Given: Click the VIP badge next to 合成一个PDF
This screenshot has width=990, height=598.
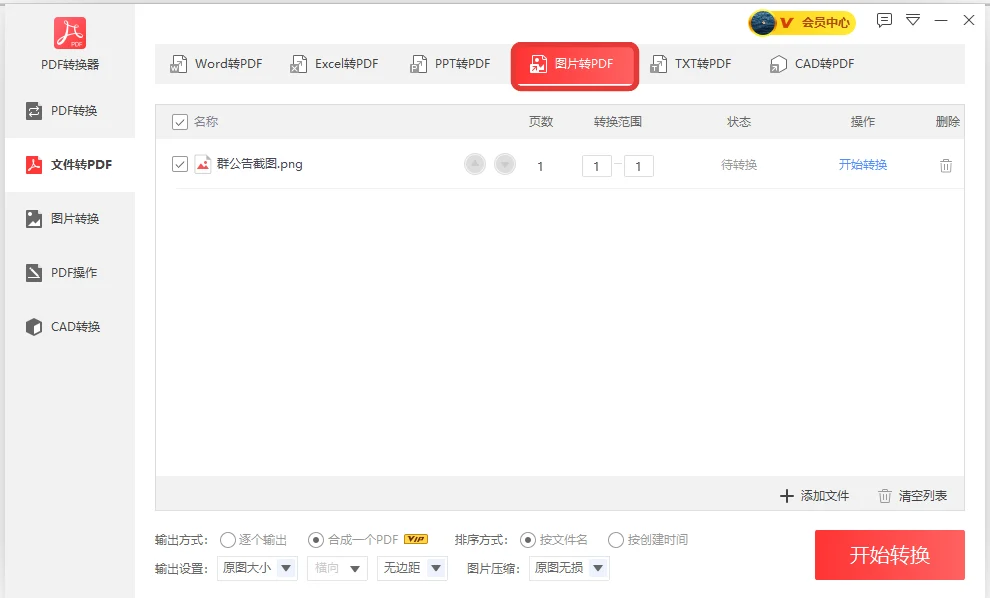Looking at the screenshot, I should click(x=415, y=539).
